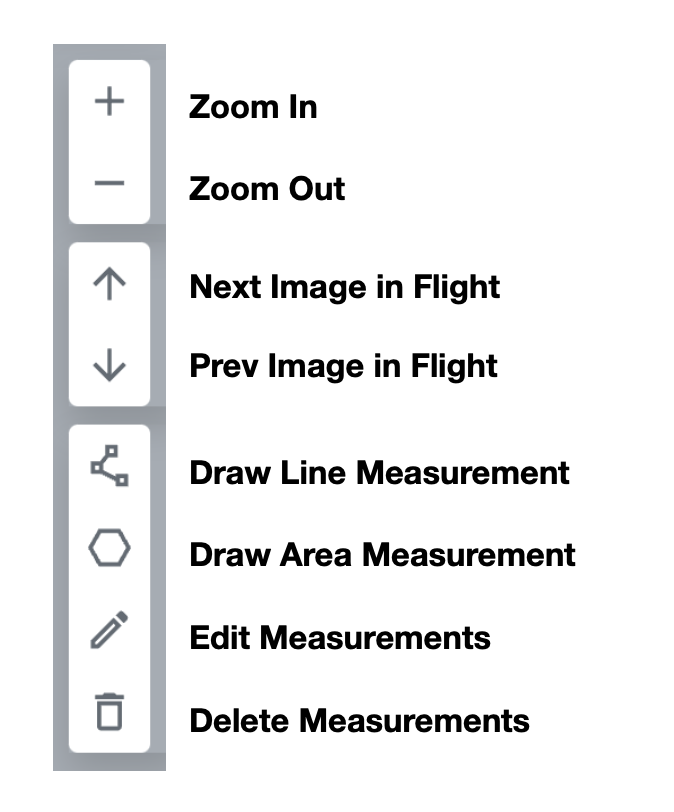Image resolution: width=674 pixels, height=812 pixels.
Task: Select the "Next Image in Flight" label
Action: coord(344,288)
